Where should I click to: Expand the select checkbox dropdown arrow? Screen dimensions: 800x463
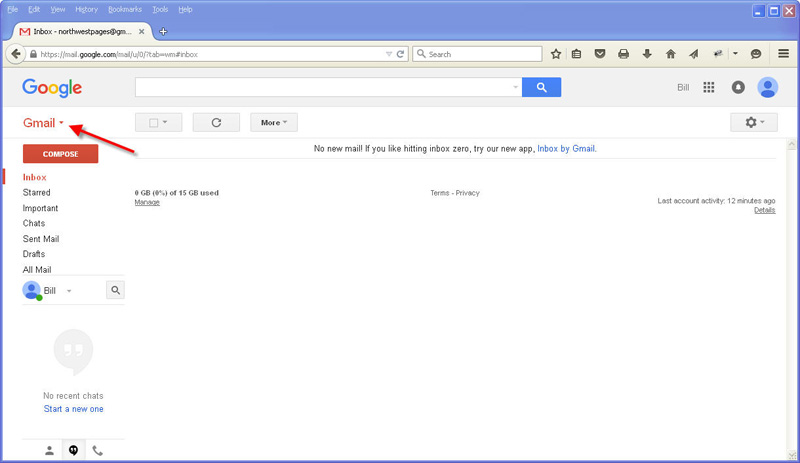click(165, 123)
